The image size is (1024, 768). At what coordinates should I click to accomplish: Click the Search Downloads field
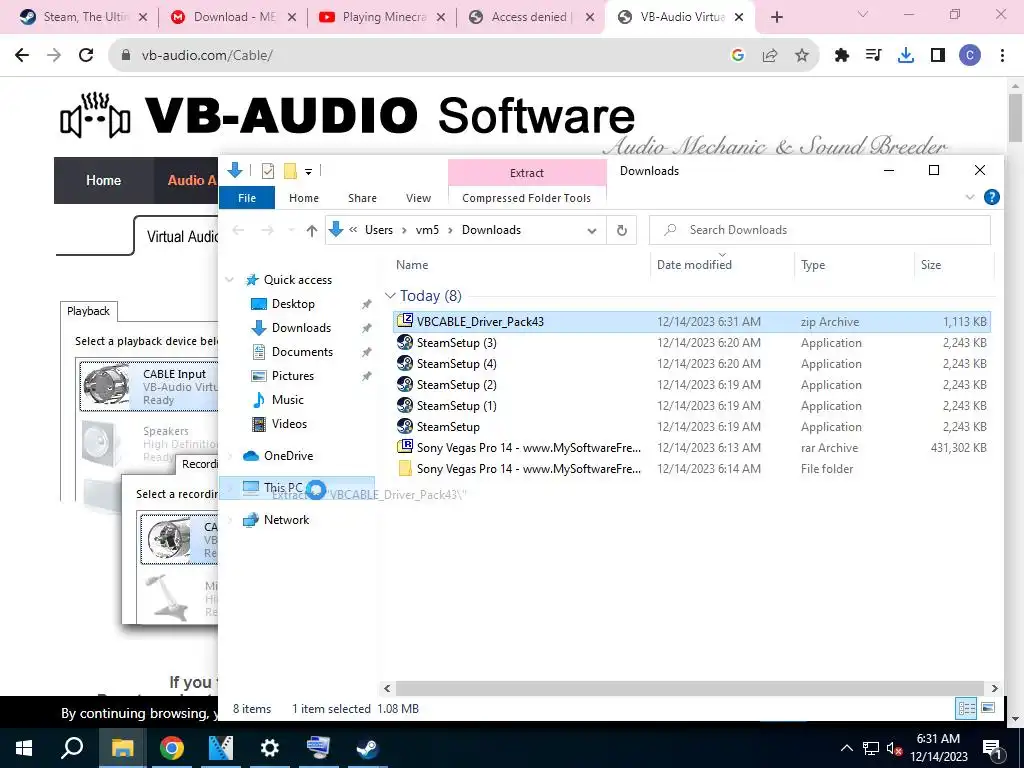820,230
